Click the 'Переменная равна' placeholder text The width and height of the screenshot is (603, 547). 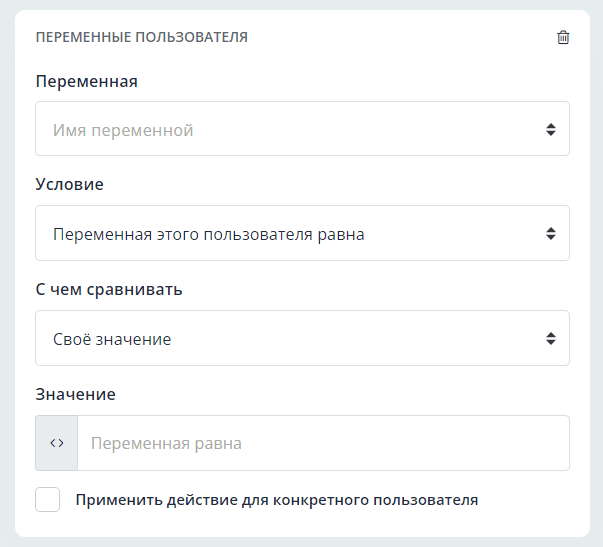(x=166, y=443)
